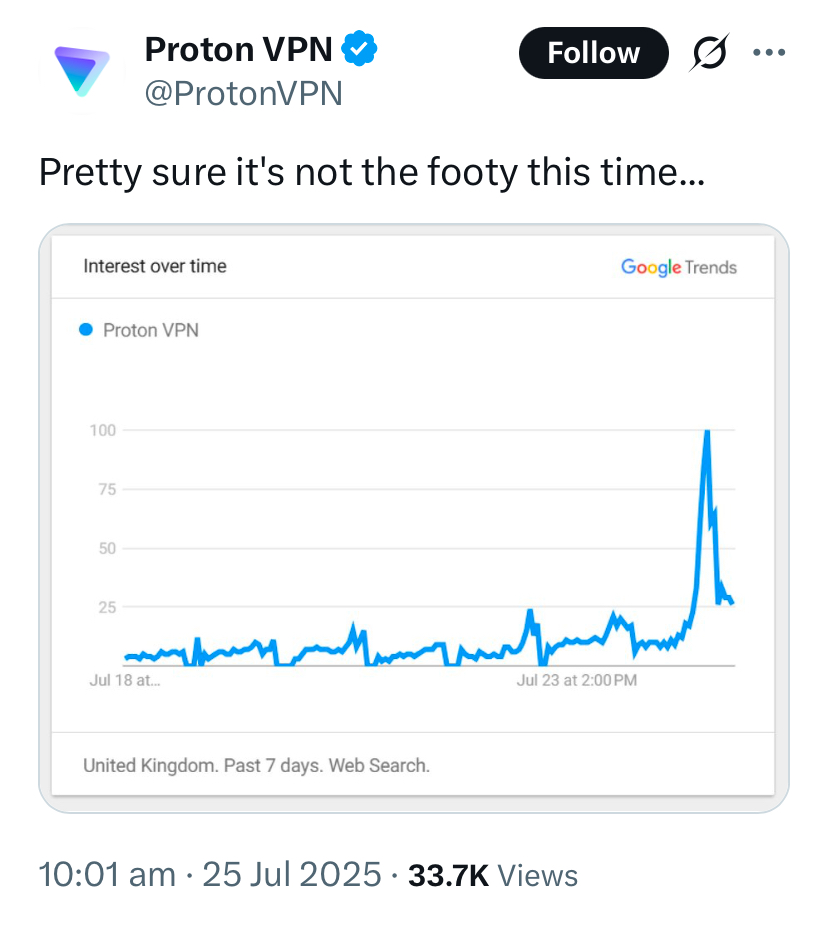Viewport: 828px width, 936px height.
Task: Follow the Proton VPN account
Action: click(x=593, y=53)
